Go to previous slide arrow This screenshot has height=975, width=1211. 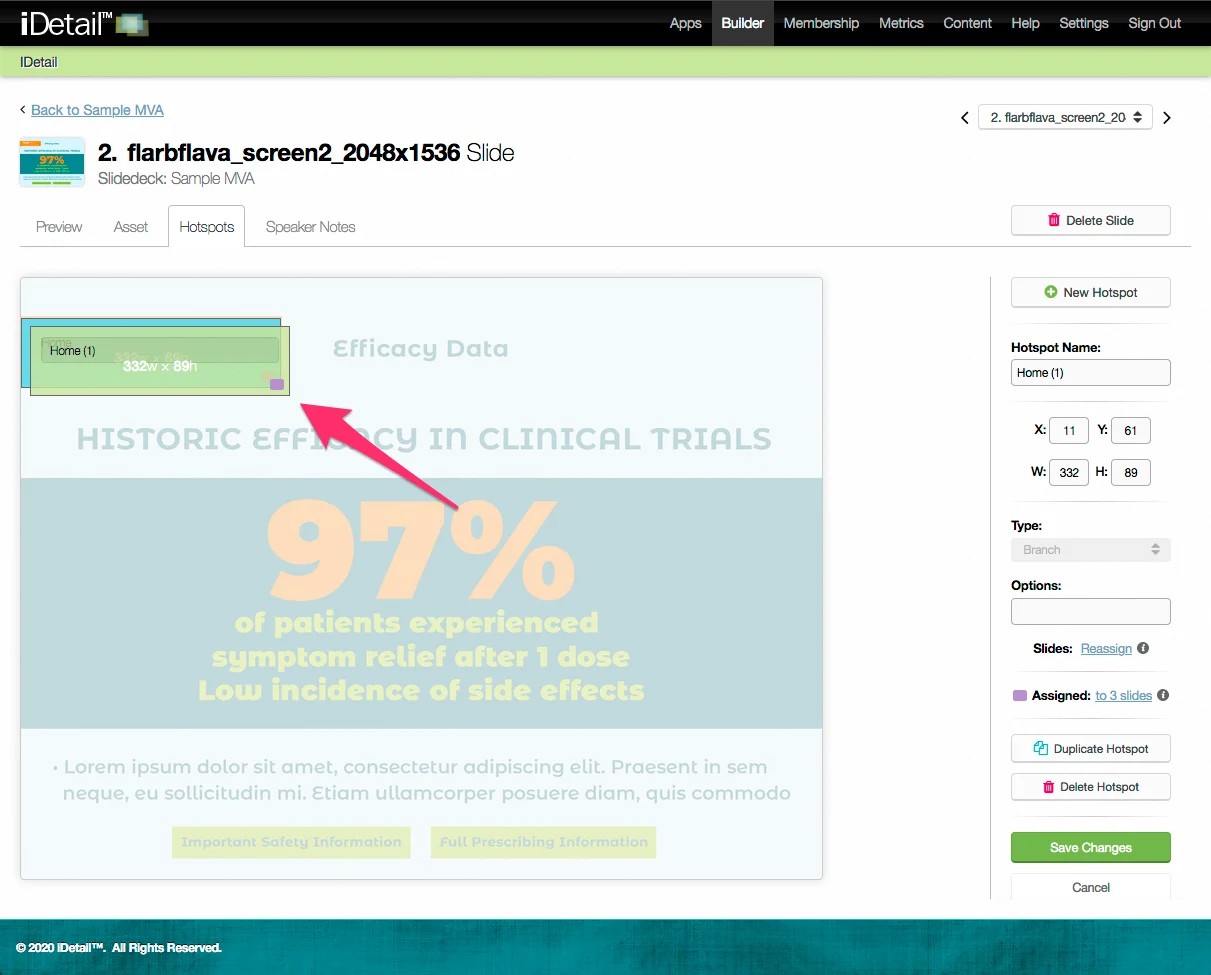pyautogui.click(x=965, y=118)
